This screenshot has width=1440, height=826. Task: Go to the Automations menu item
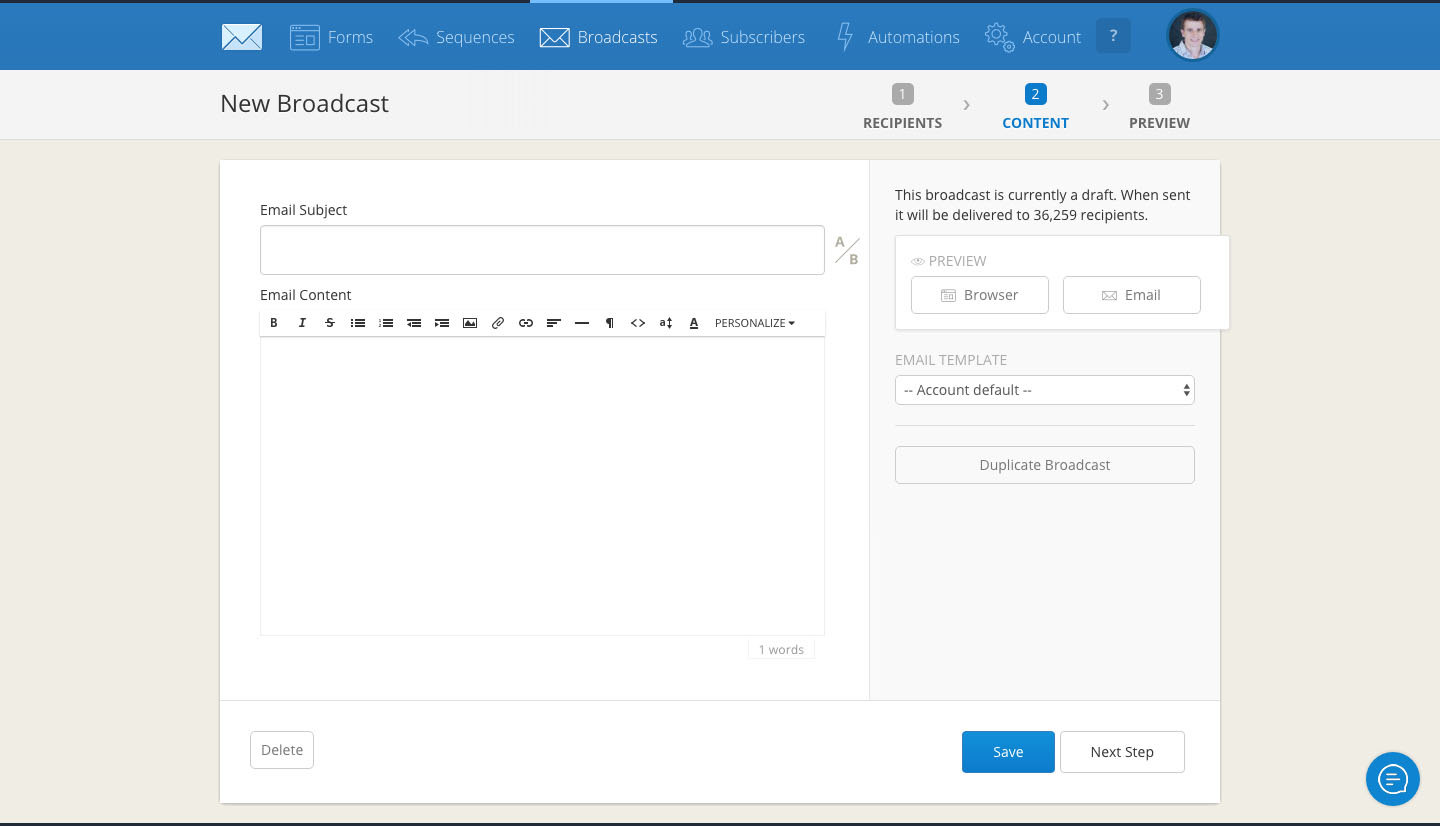coord(898,37)
